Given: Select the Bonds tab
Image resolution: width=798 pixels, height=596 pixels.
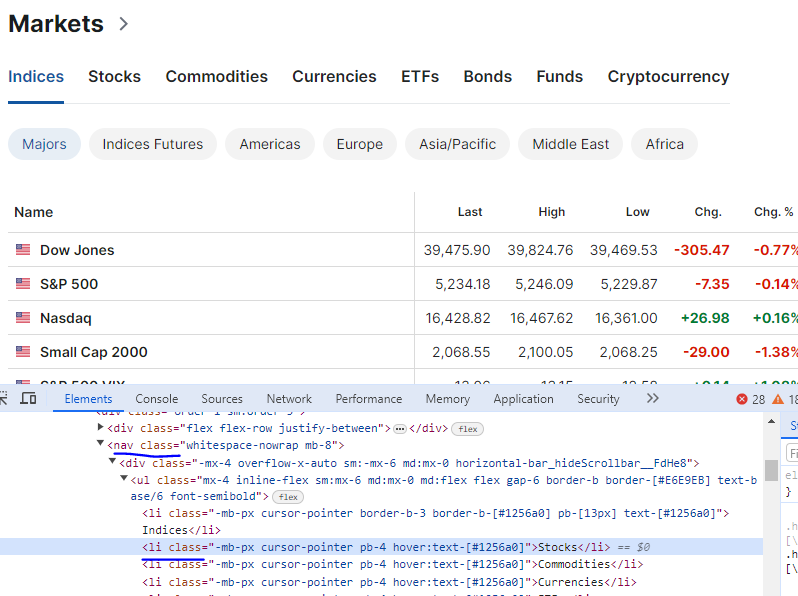Looking at the screenshot, I should 488,76.
